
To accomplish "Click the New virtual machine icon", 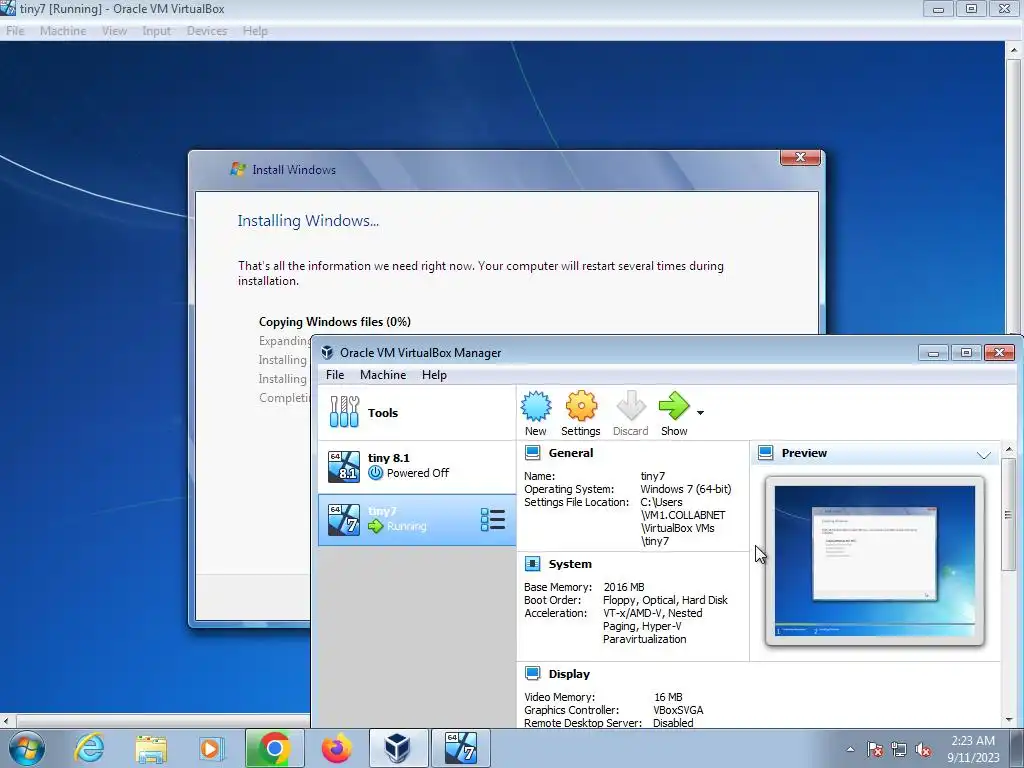I will tap(536, 407).
